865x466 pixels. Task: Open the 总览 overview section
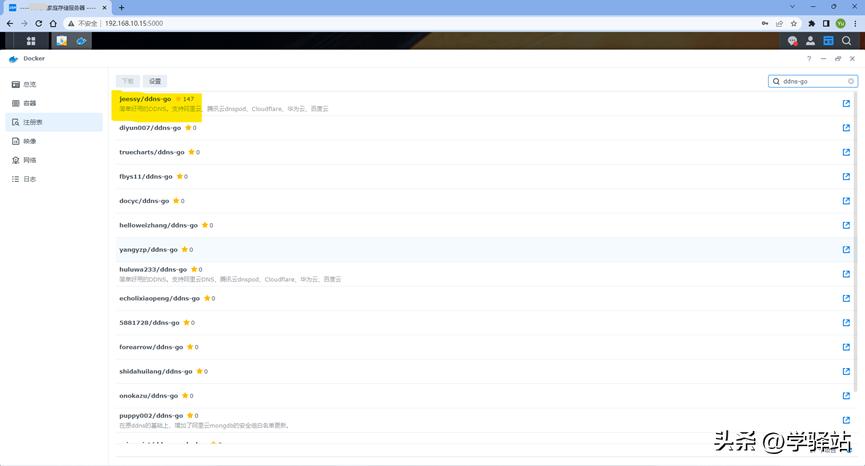click(54, 84)
